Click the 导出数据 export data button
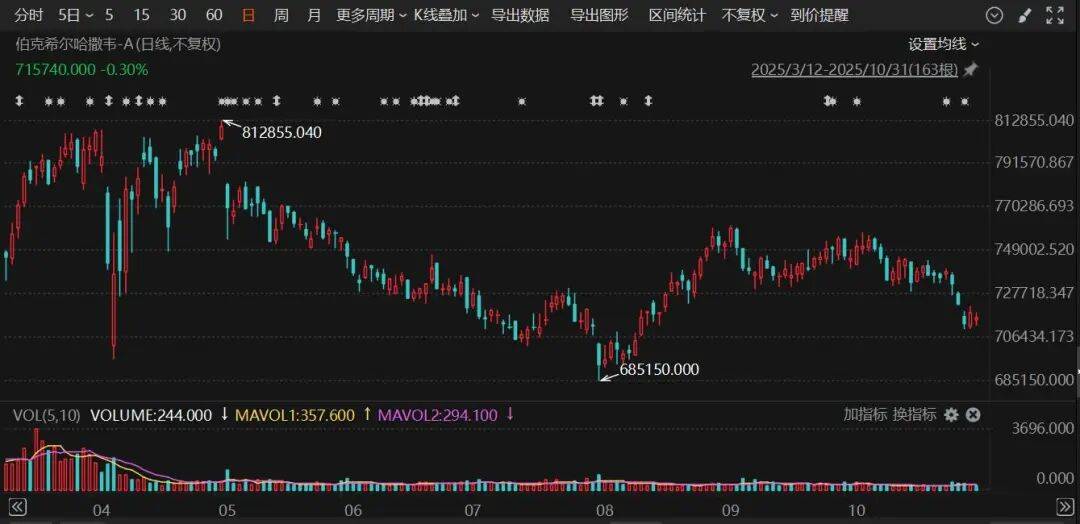The width and height of the screenshot is (1080, 524). coord(520,15)
